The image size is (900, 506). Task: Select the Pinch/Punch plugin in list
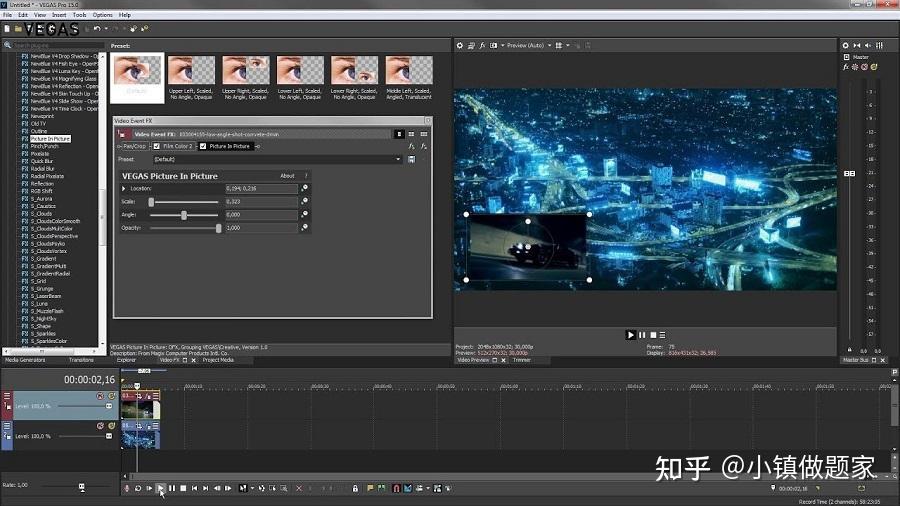(45, 146)
